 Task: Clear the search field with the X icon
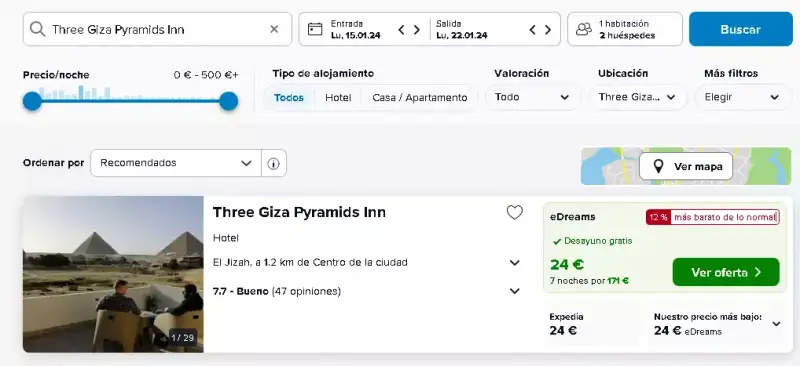tap(274, 29)
